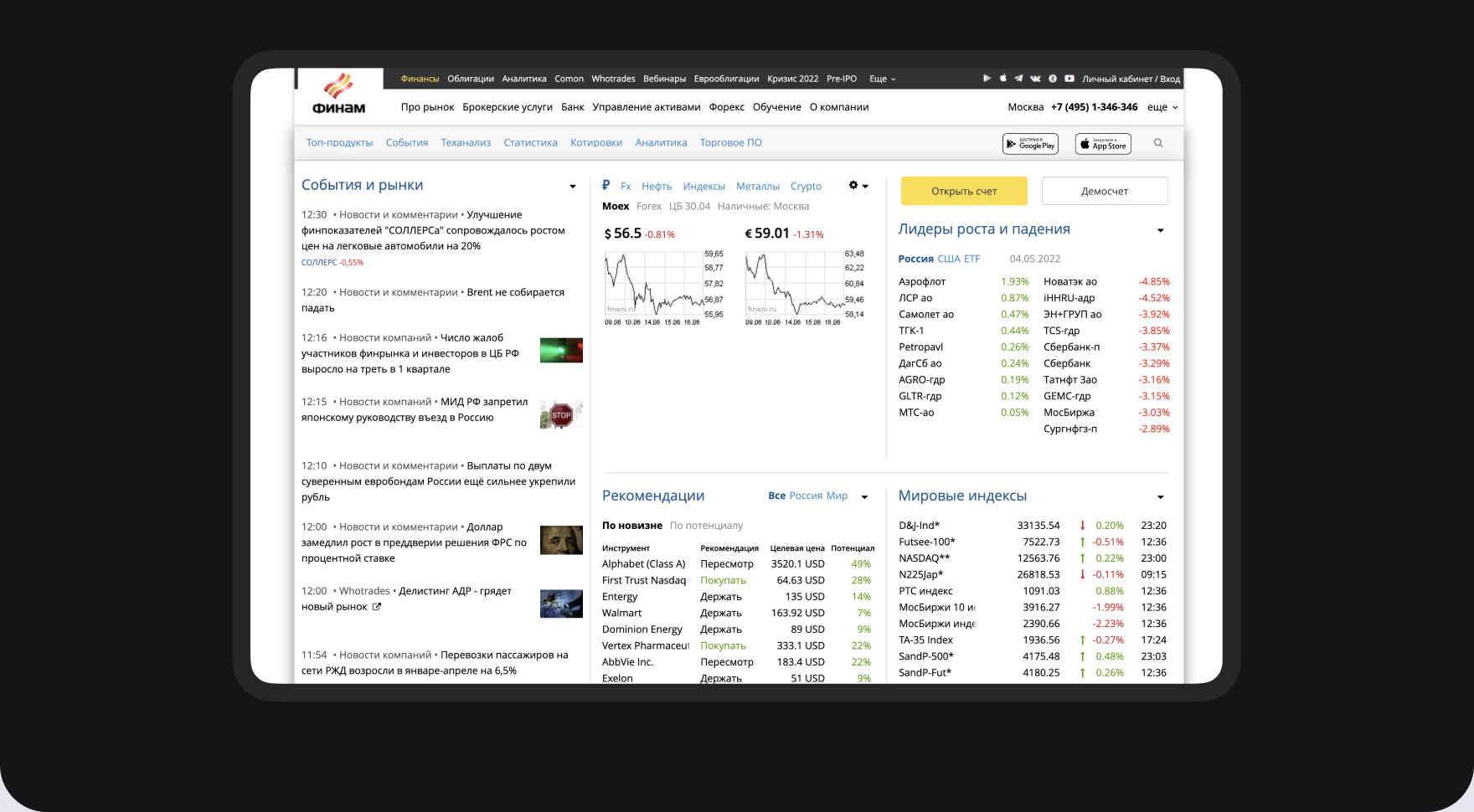
Task: Click the Демосчет button
Action: [x=1105, y=191]
